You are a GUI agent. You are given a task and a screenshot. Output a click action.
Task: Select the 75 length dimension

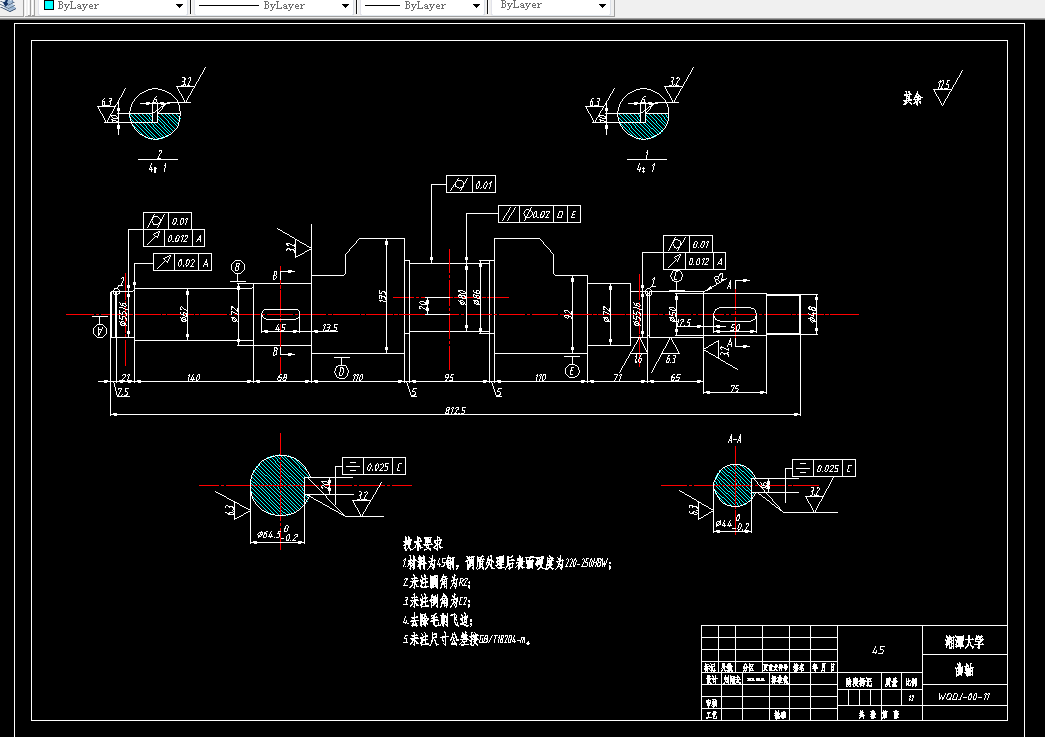tap(734, 388)
